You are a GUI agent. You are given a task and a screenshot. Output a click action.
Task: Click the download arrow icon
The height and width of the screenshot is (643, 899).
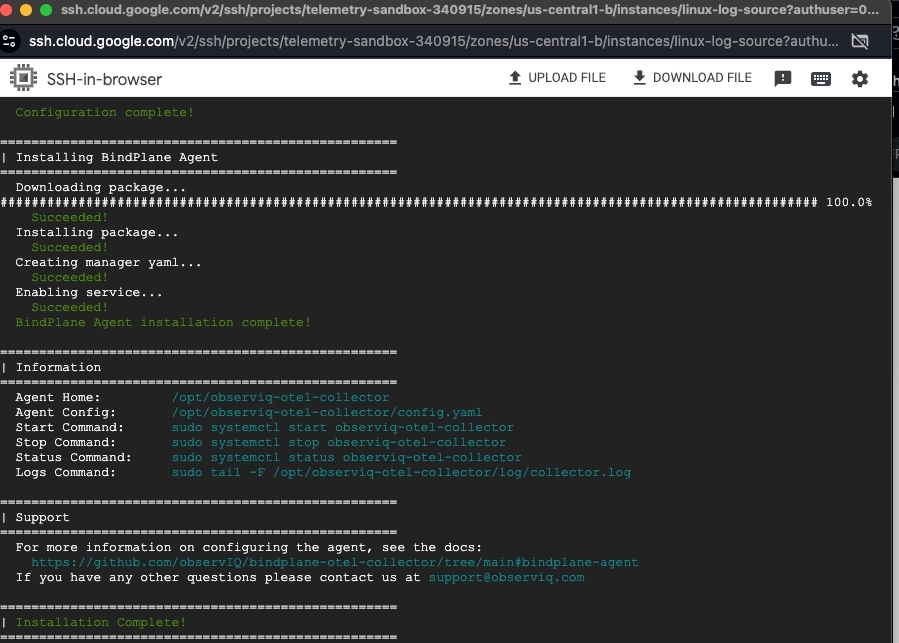637,77
